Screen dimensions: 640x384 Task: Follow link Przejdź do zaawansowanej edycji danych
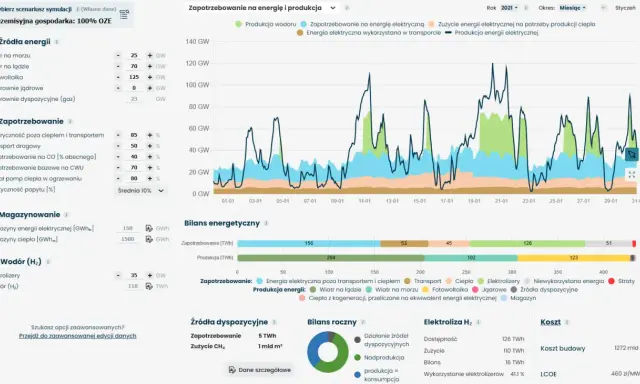click(78, 336)
